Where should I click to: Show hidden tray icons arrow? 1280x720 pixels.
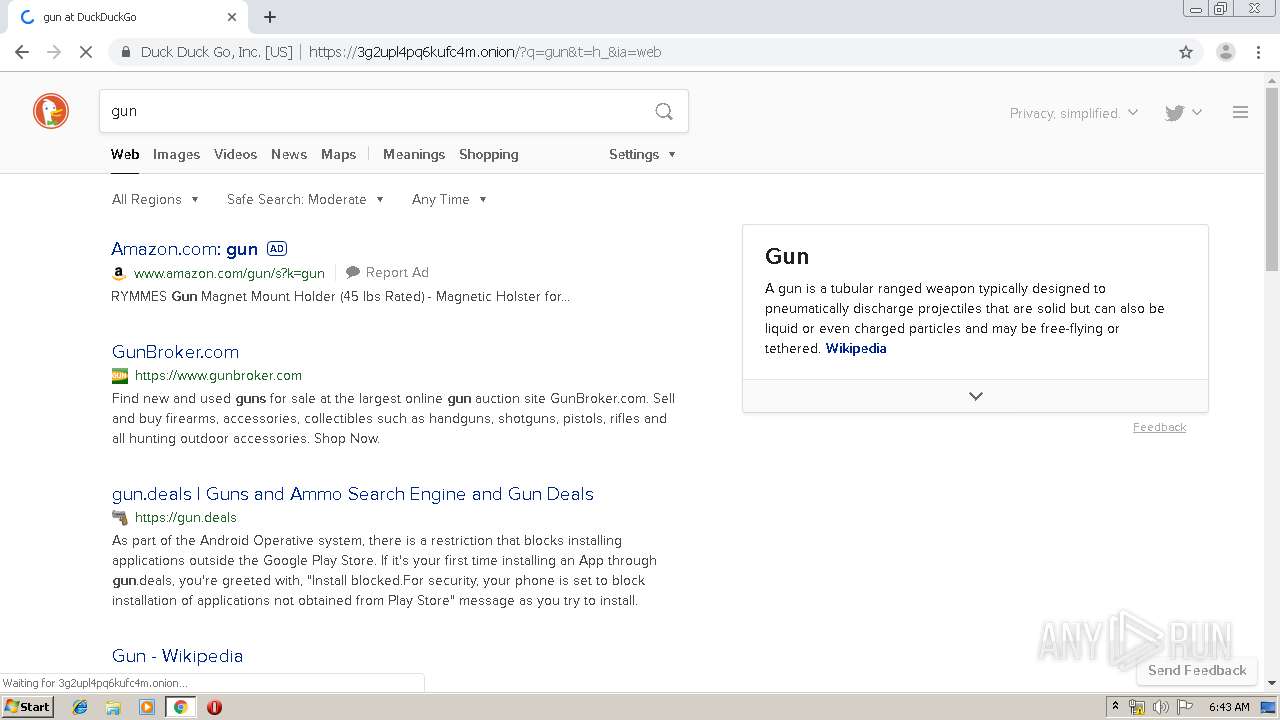(x=1115, y=707)
